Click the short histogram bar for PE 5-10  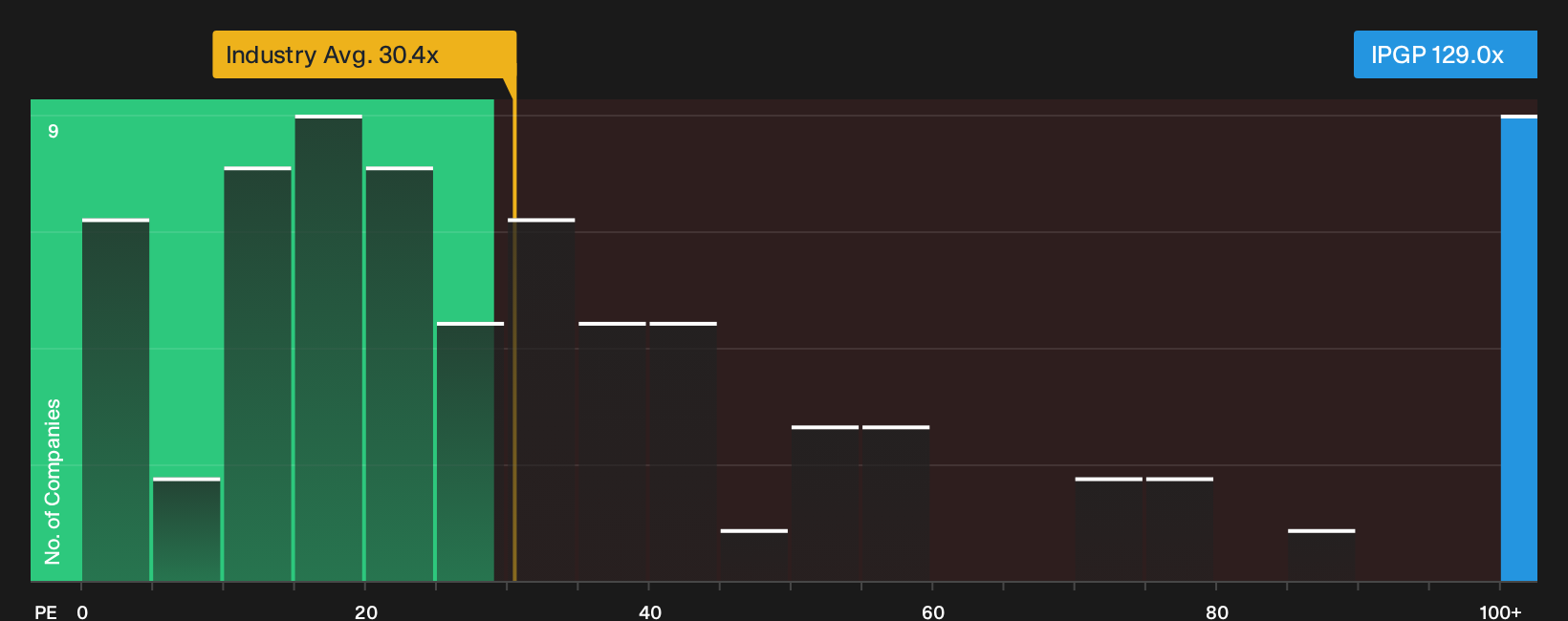tap(186, 529)
